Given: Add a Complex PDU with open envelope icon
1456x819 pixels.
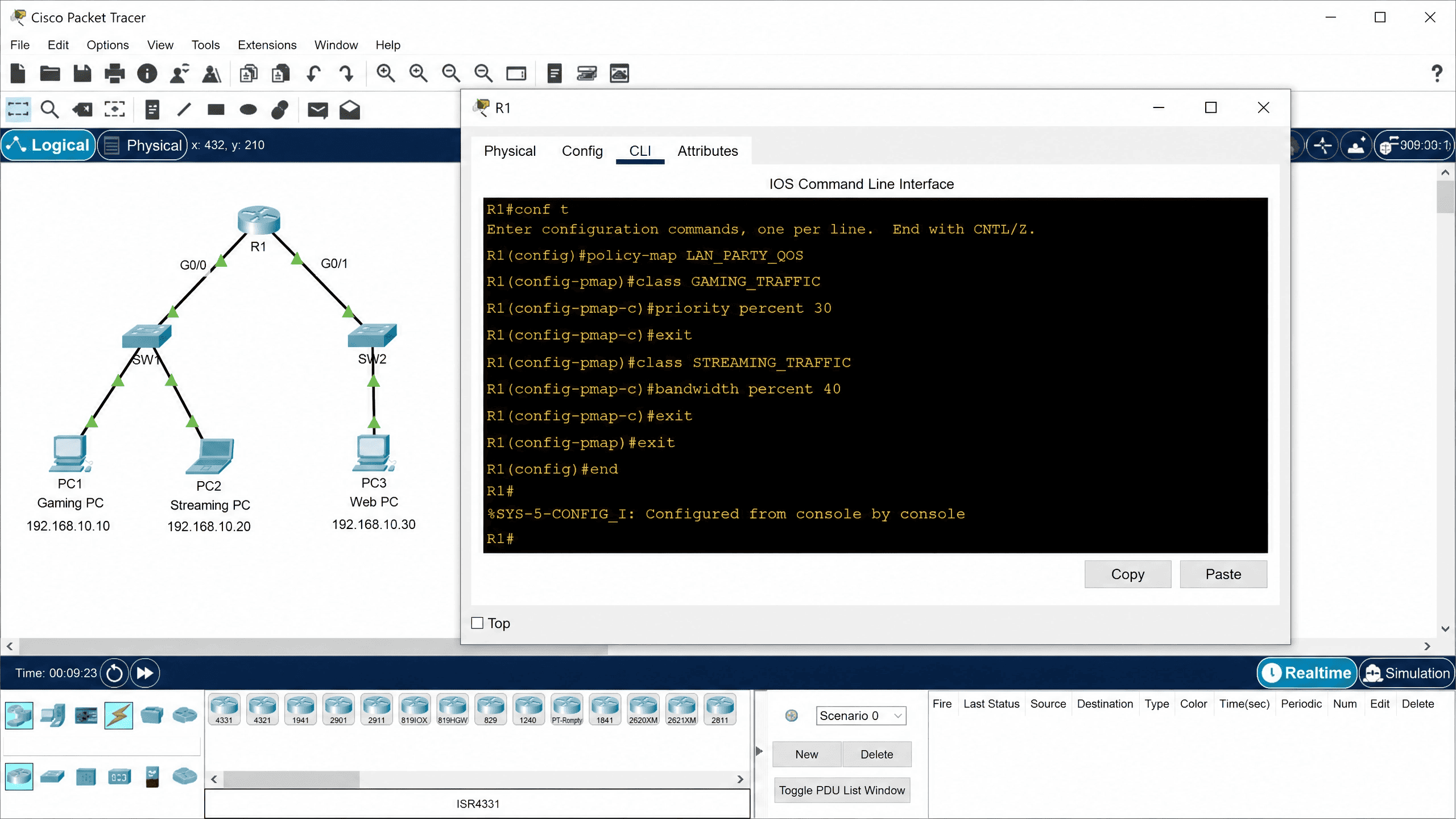Looking at the screenshot, I should click(x=350, y=110).
